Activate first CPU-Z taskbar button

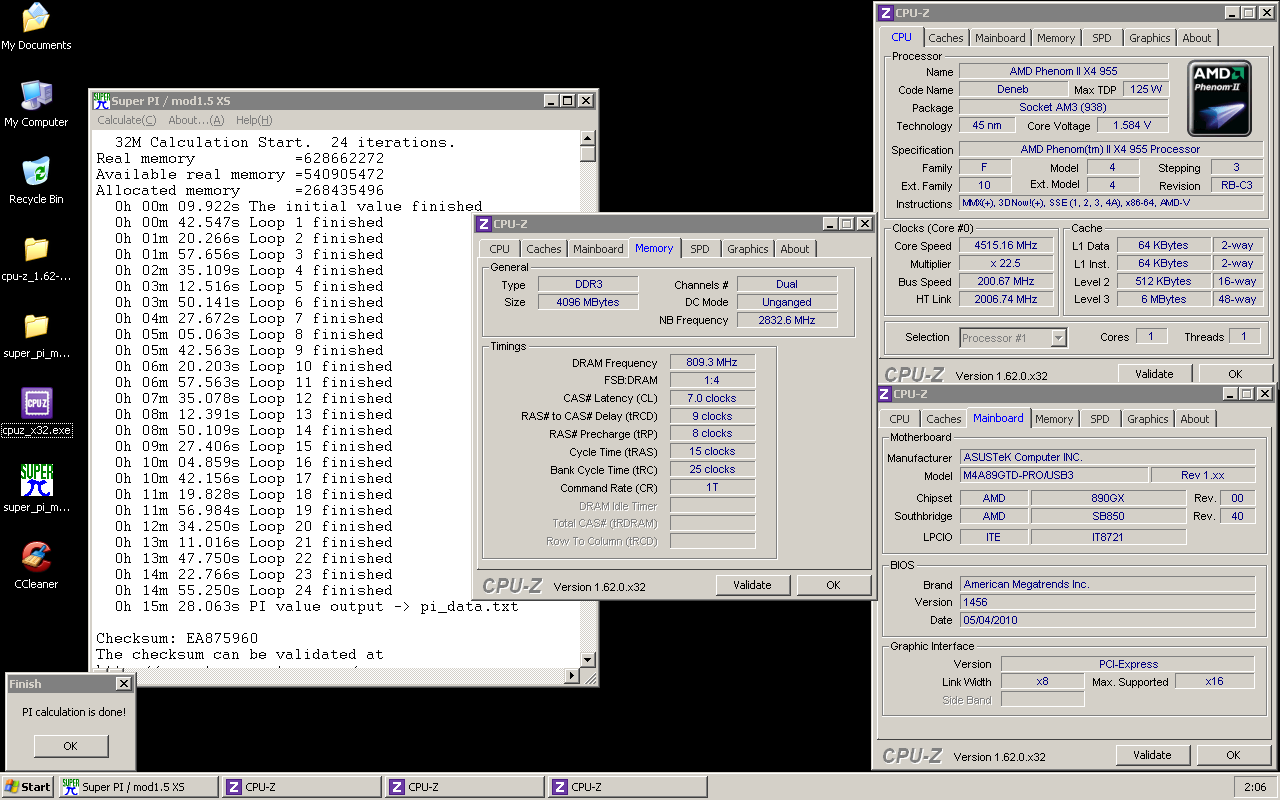pyautogui.click(x=301, y=787)
